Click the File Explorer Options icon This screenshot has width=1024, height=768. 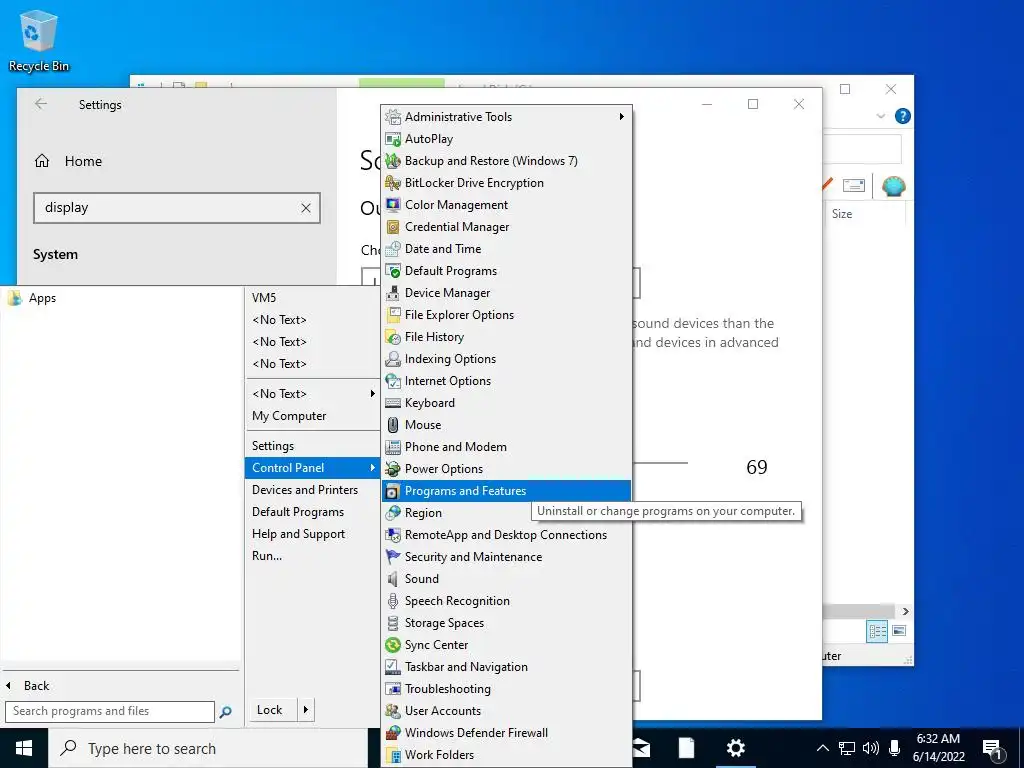click(392, 315)
